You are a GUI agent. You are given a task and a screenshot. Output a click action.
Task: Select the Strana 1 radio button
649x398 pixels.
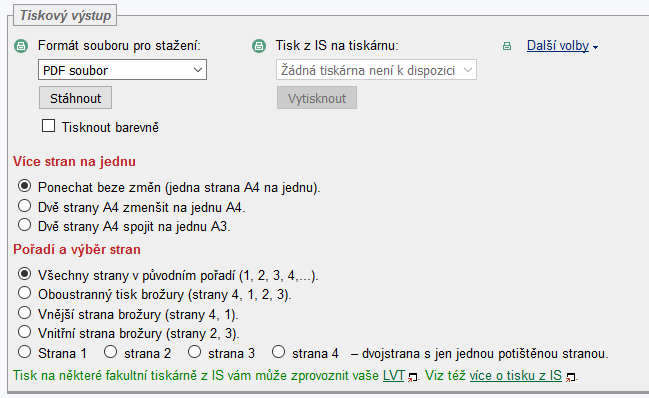click(24, 352)
